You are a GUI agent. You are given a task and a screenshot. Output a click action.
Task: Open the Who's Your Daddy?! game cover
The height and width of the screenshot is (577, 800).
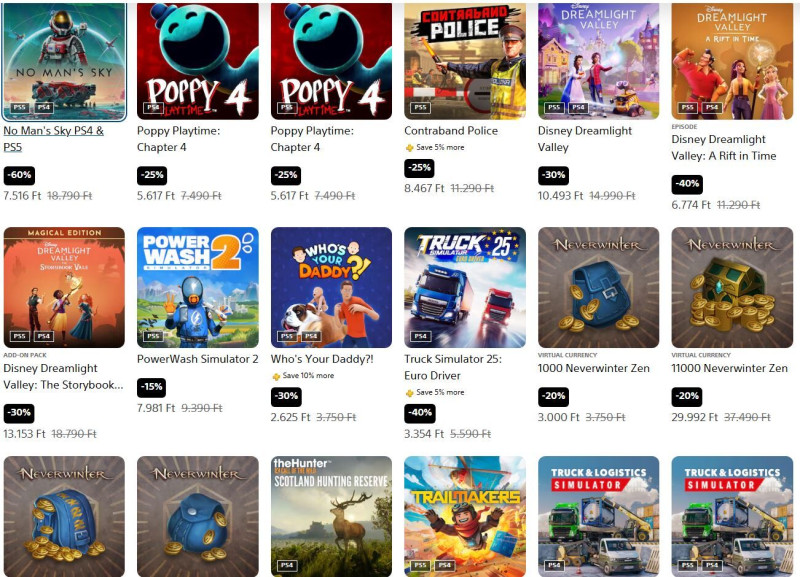(331, 287)
